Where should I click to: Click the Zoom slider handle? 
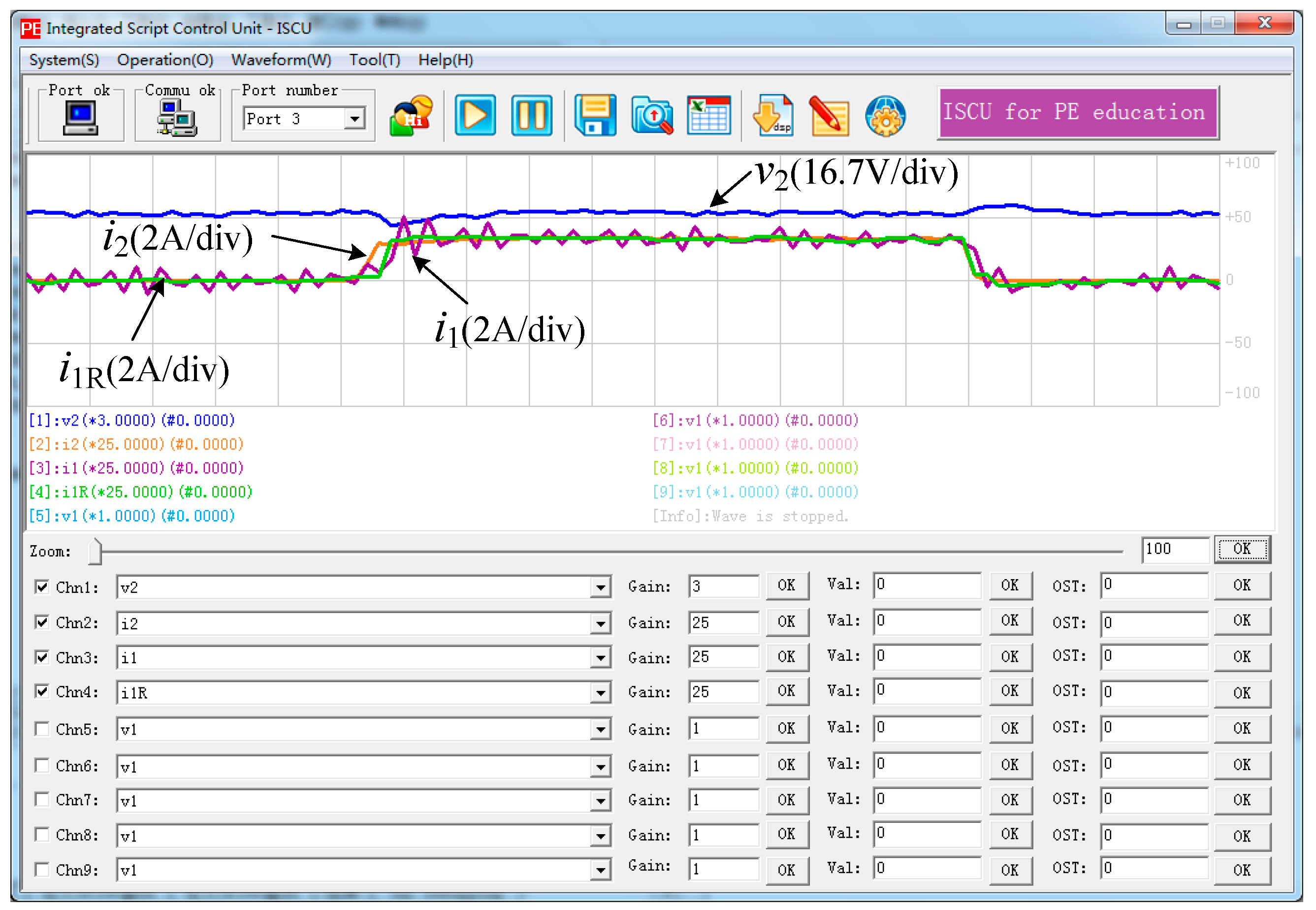pyautogui.click(x=96, y=552)
